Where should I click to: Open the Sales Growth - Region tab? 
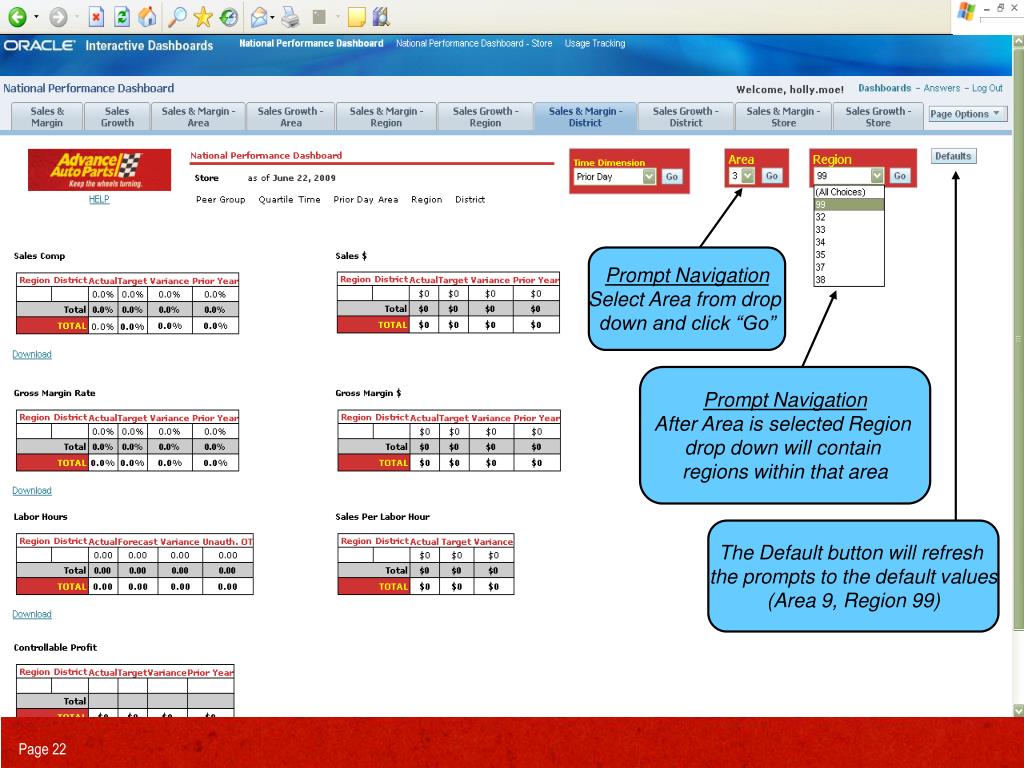485,116
